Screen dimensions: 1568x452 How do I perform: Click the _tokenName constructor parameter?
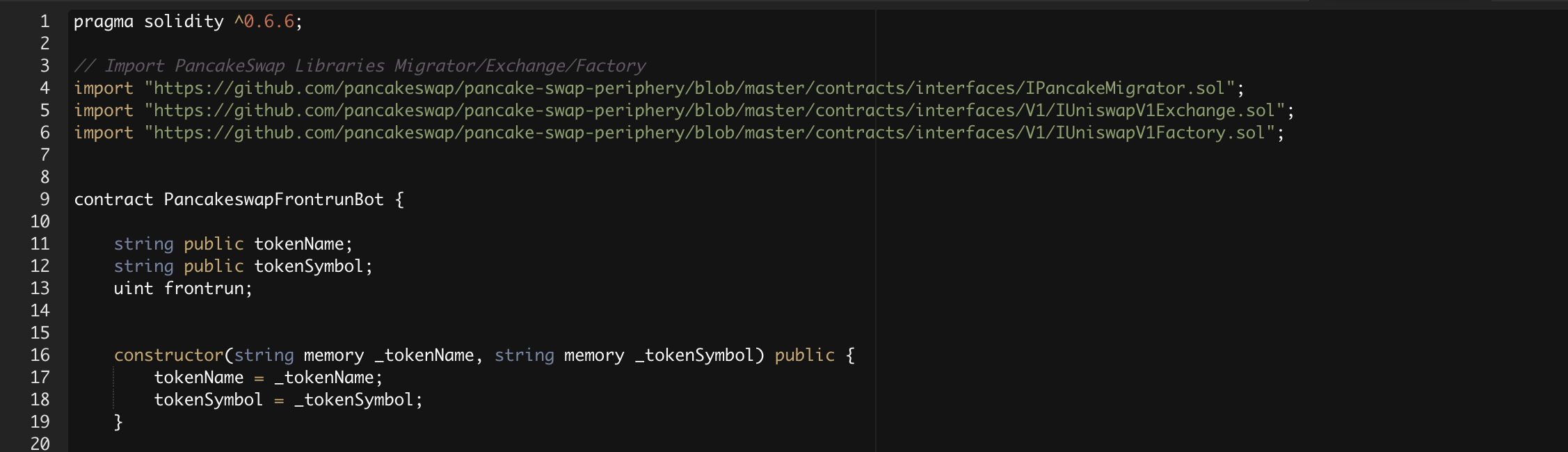[x=424, y=355]
